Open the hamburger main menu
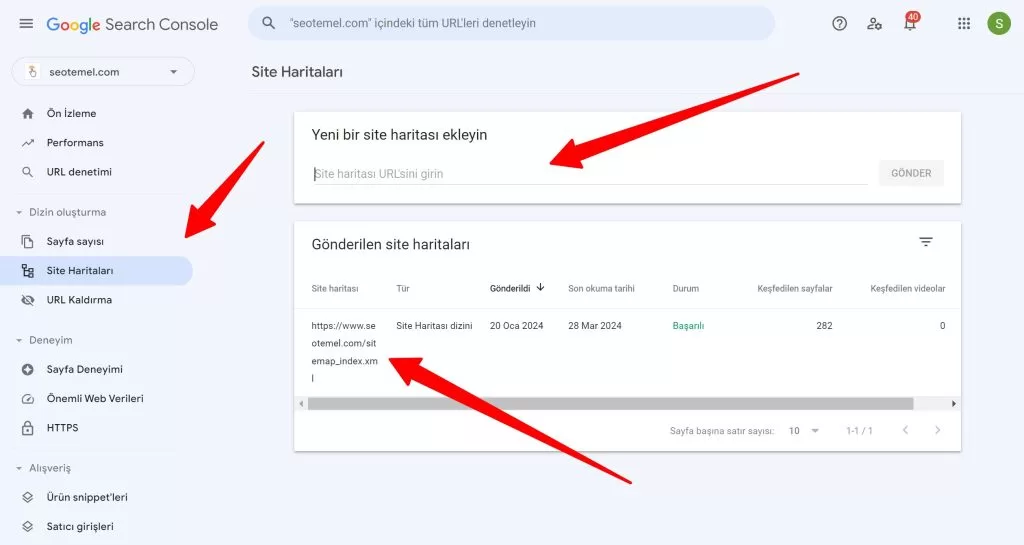This screenshot has width=1024, height=545. coord(26,23)
